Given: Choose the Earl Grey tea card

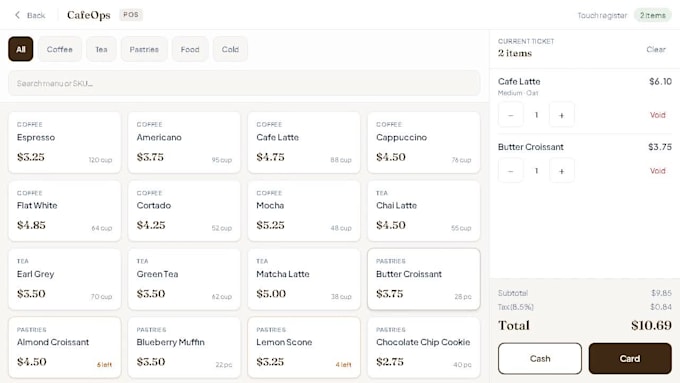Looking at the screenshot, I should (65, 279).
